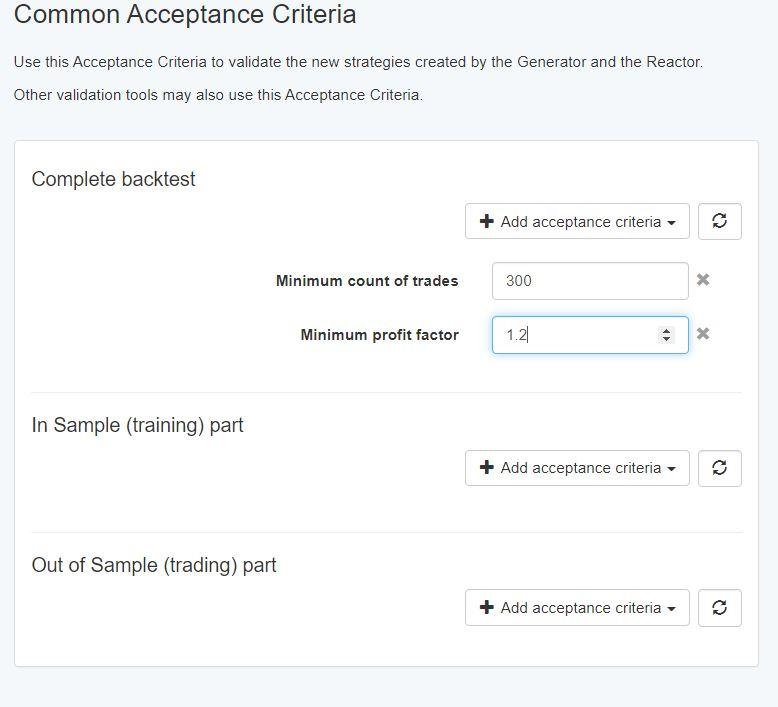Click the Minimum count of trades label
This screenshot has height=707, width=778.
[x=367, y=281]
